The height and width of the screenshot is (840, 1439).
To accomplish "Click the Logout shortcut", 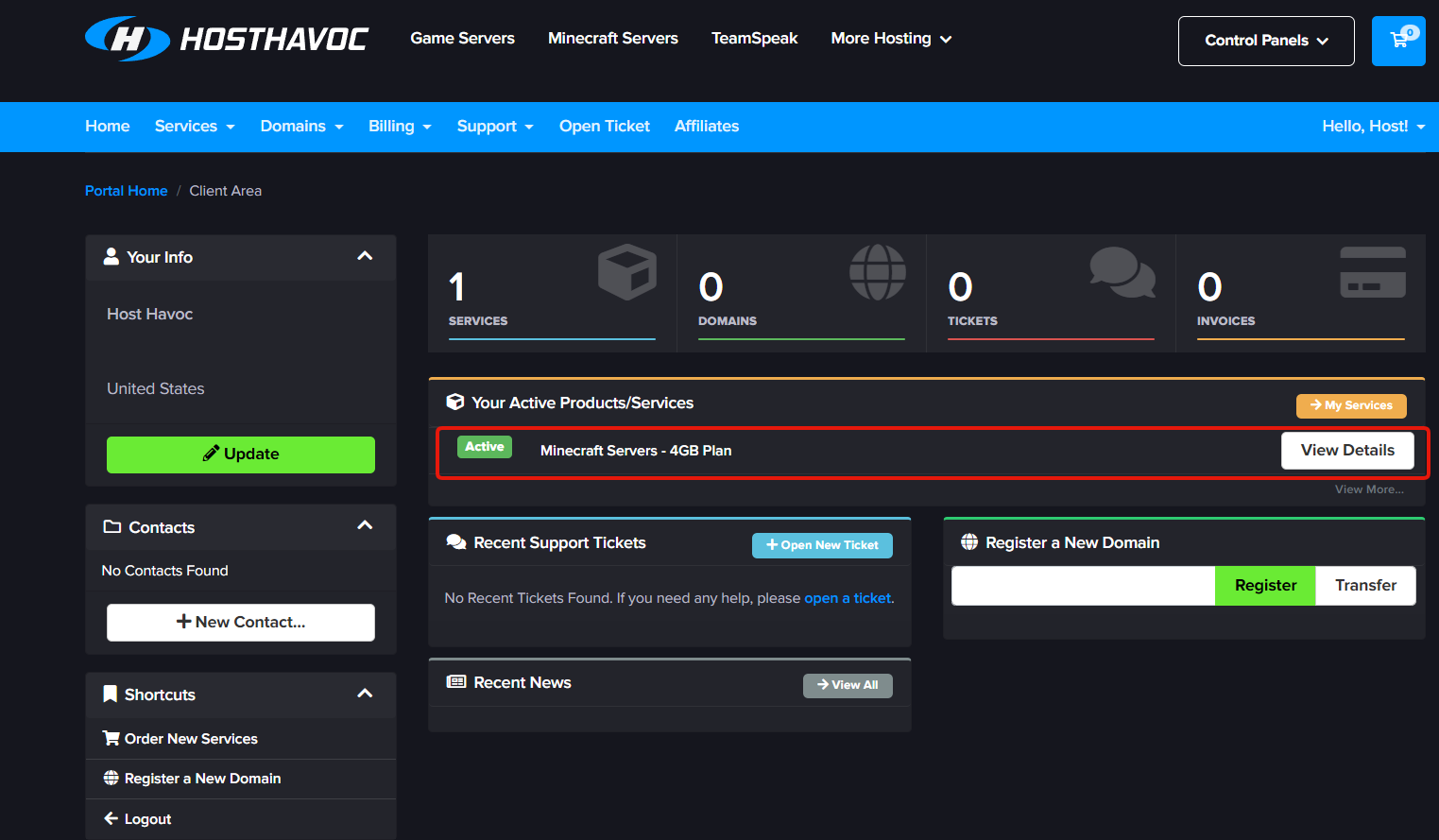I will point(241,819).
